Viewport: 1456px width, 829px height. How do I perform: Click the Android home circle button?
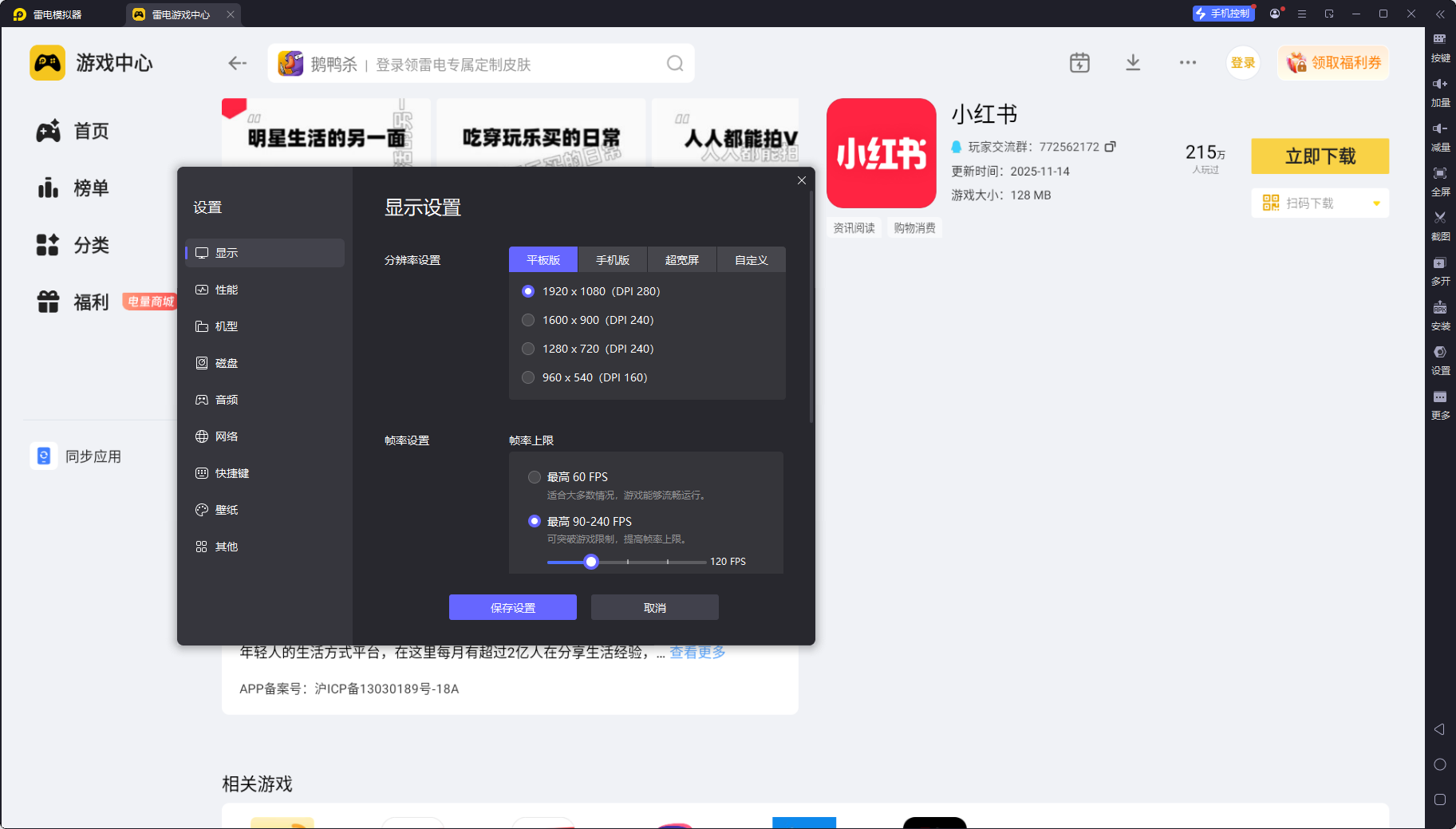[x=1440, y=764]
